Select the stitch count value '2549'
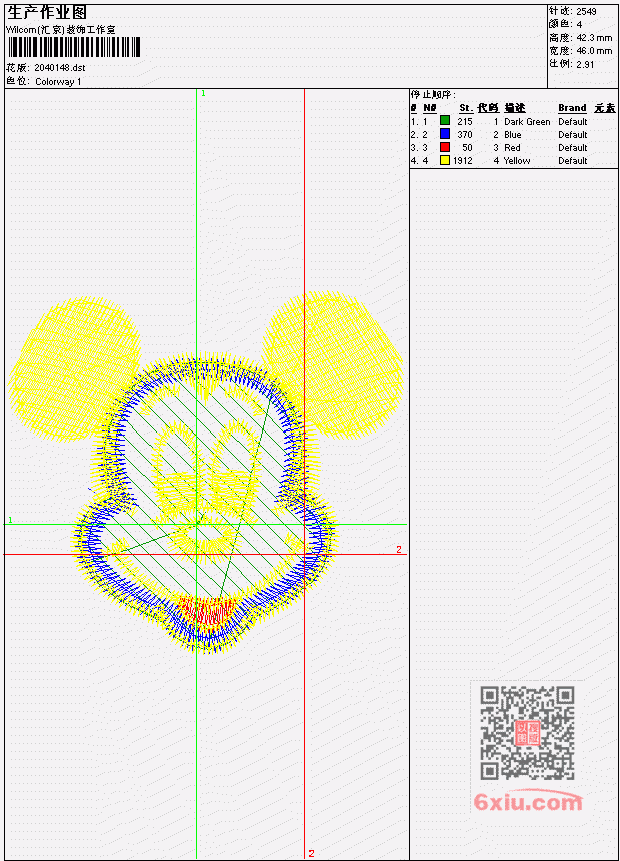 587,11
